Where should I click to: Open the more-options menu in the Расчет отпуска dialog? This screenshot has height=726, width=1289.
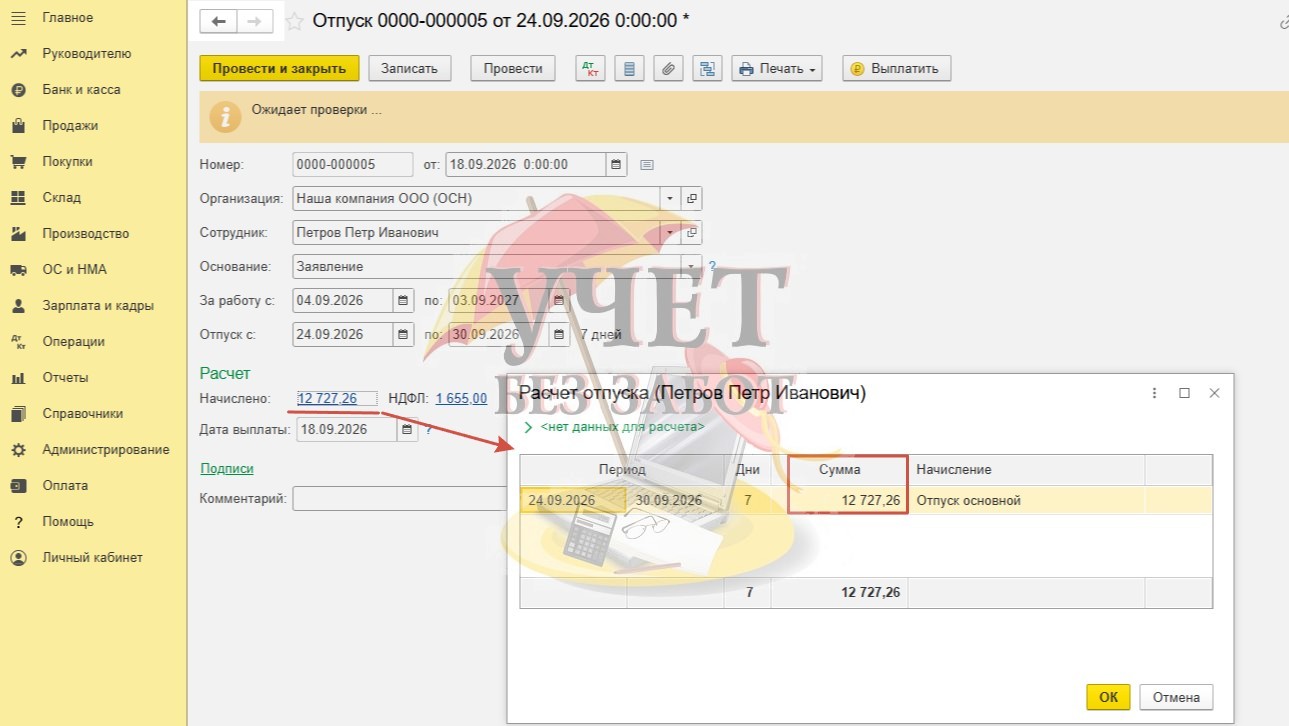[x=1155, y=393]
